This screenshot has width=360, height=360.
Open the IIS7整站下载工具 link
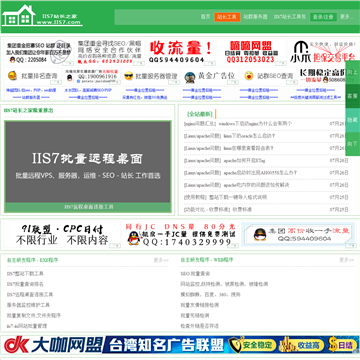[25, 274]
